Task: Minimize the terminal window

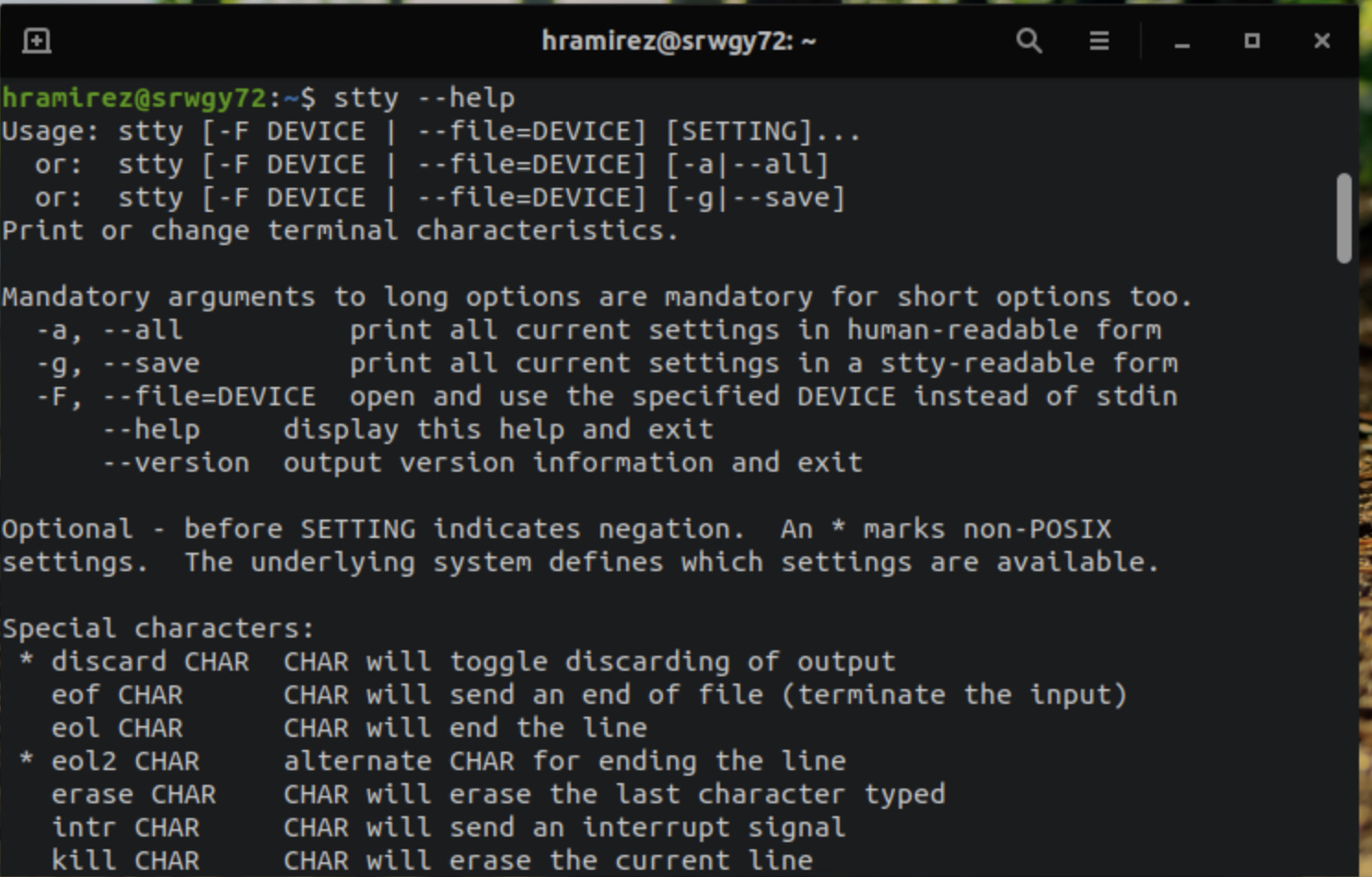Action: [1182, 41]
